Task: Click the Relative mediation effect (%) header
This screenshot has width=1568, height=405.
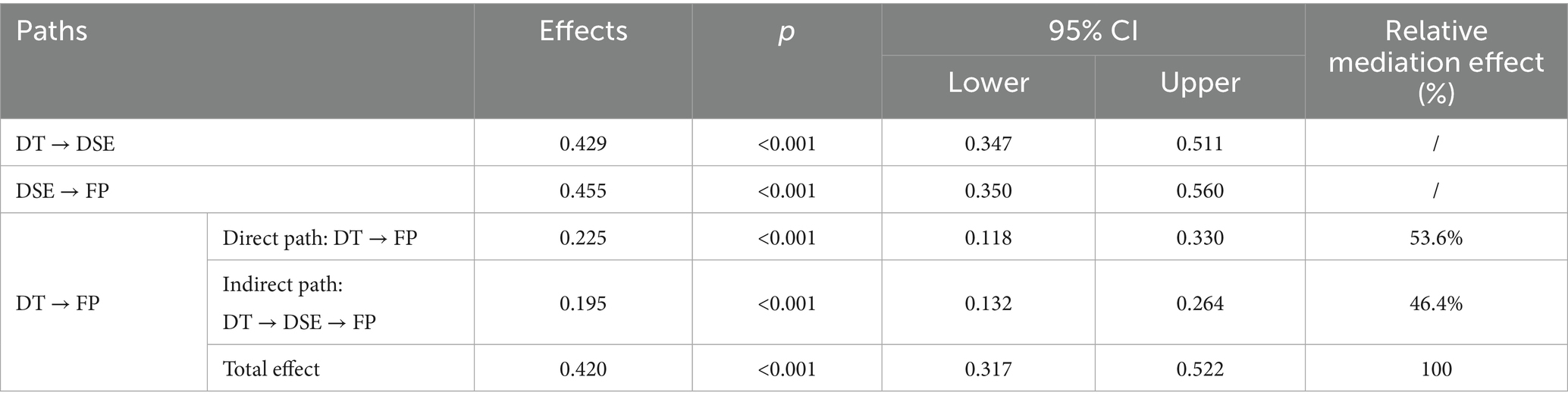Action: 1435,61
